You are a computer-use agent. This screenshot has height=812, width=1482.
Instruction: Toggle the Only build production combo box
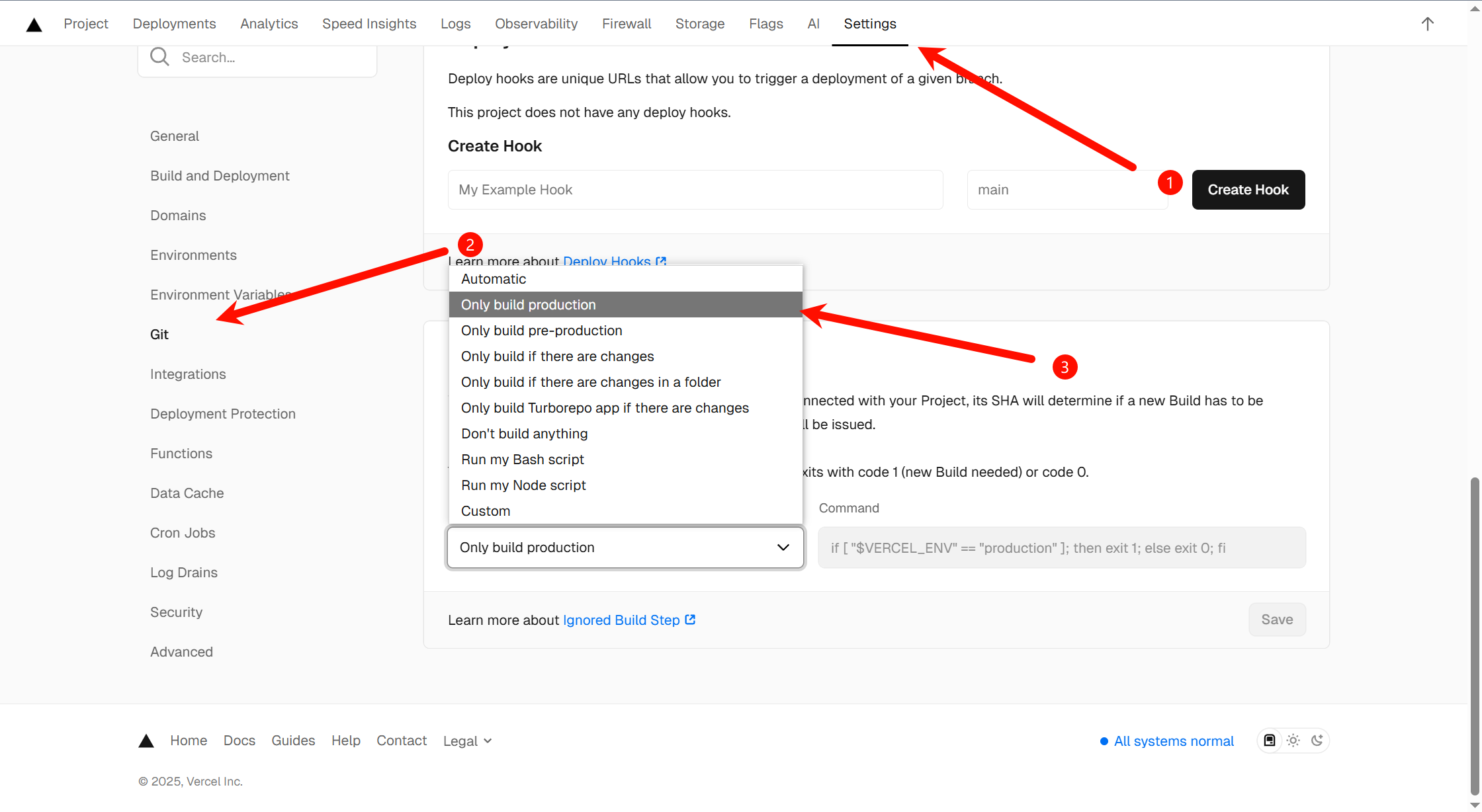[626, 548]
